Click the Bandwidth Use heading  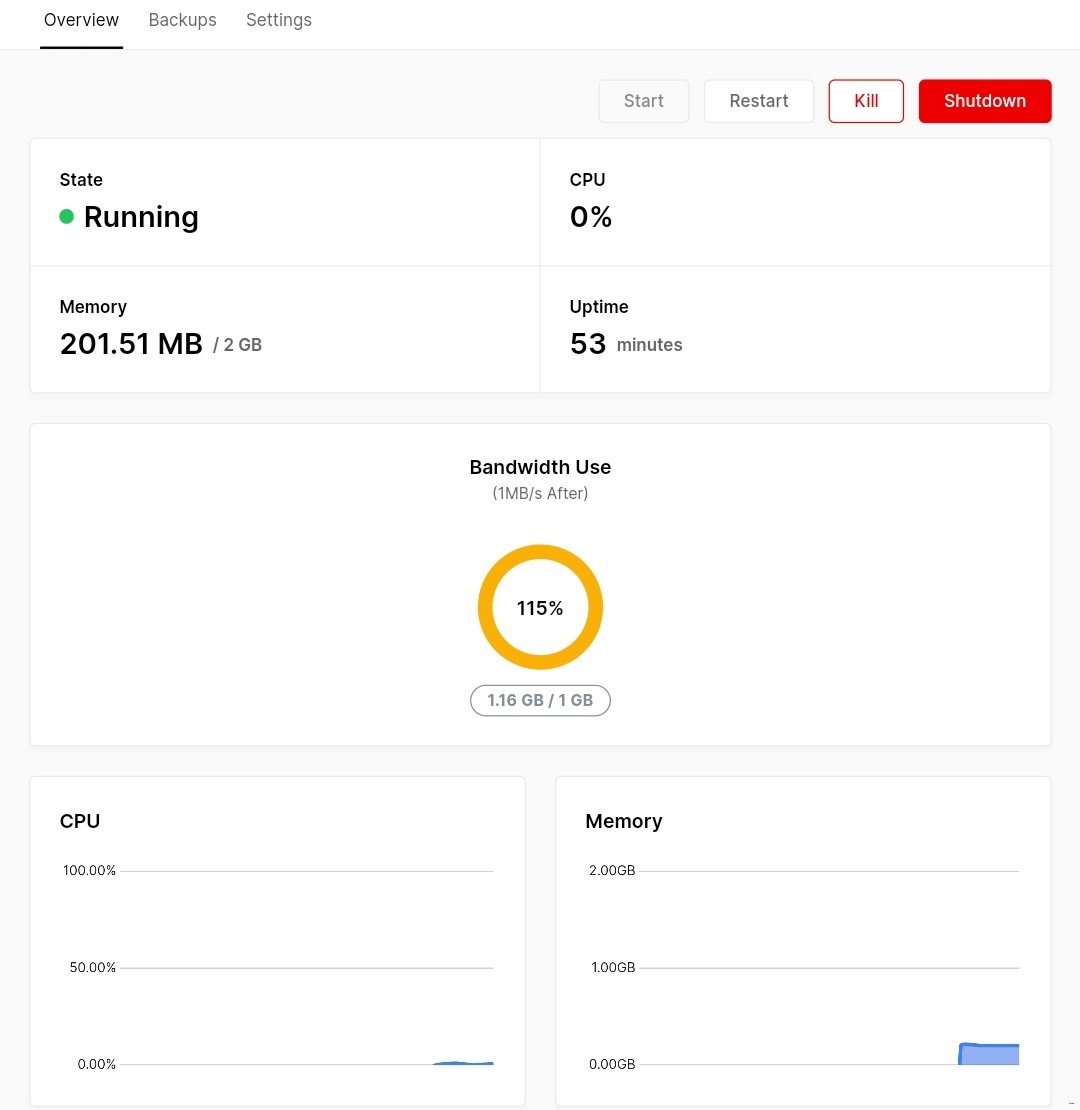[540, 467]
